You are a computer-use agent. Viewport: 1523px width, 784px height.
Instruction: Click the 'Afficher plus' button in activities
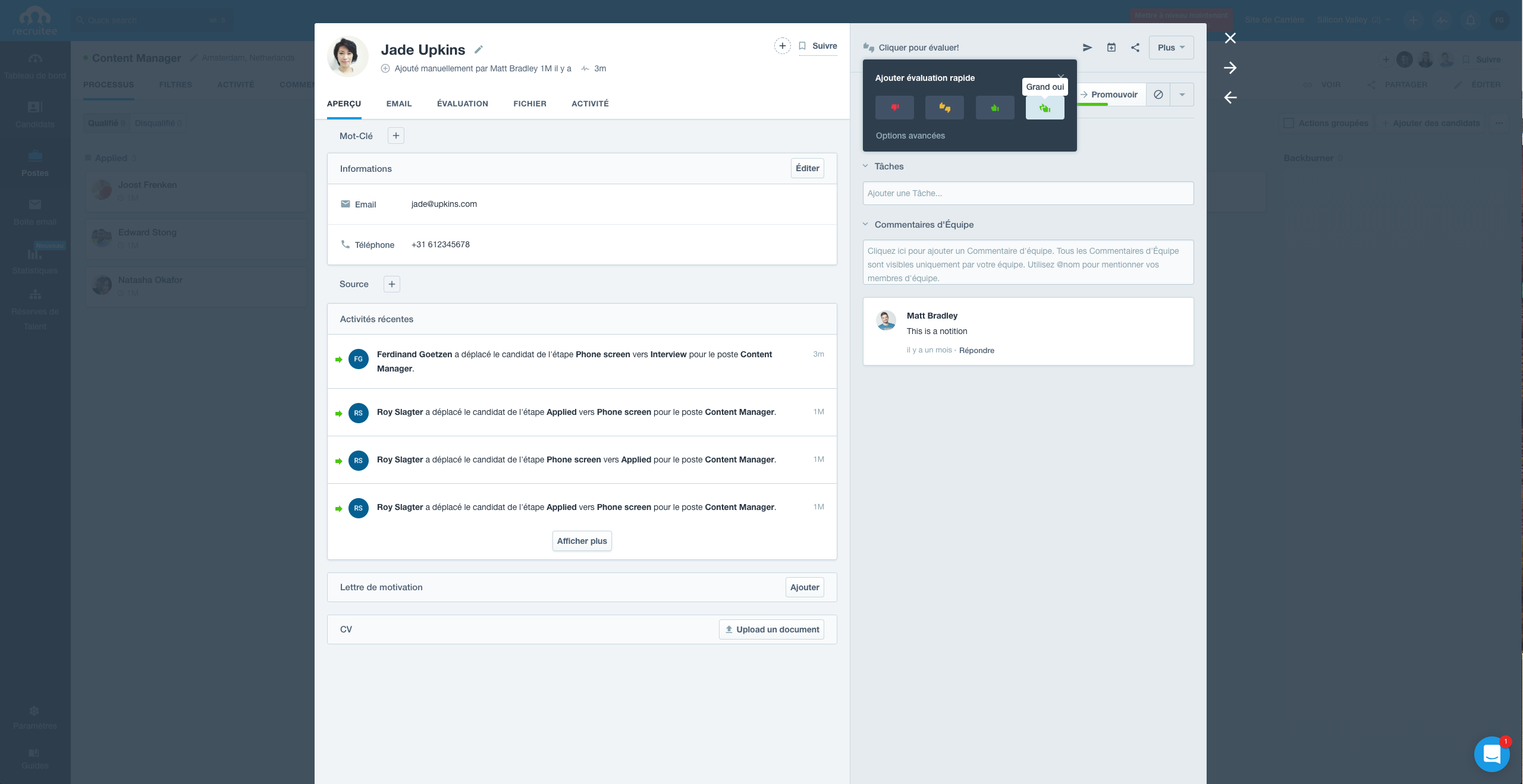582,540
